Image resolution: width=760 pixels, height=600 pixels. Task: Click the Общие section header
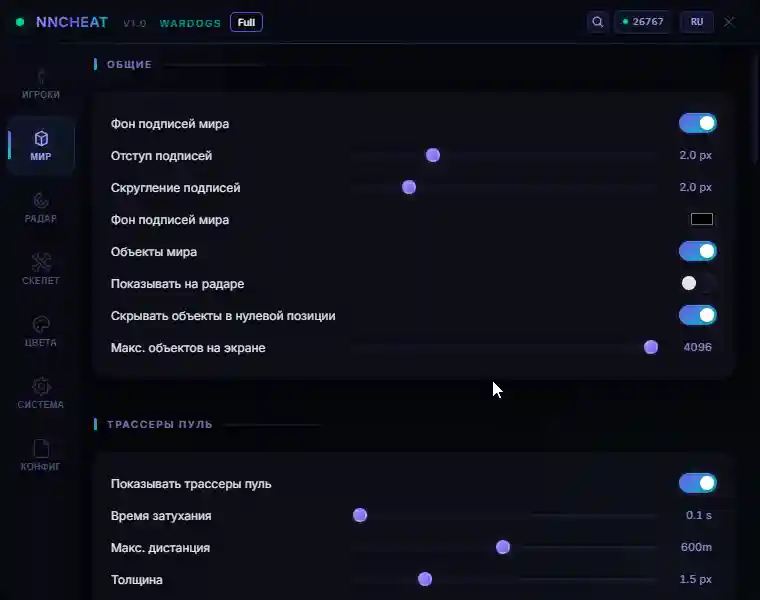pyautogui.click(x=129, y=64)
